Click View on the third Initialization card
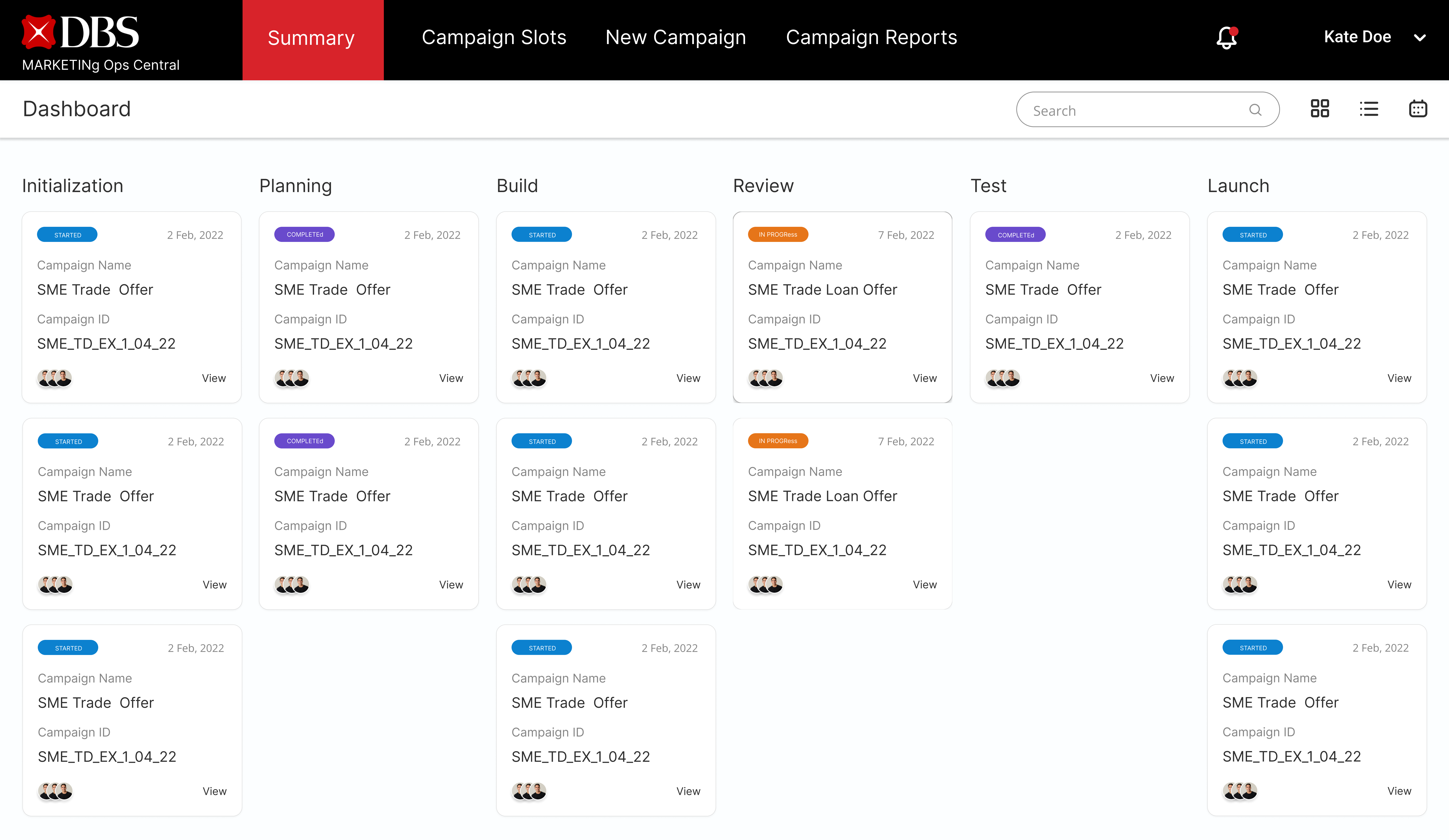This screenshot has height=840, width=1449. (215, 791)
